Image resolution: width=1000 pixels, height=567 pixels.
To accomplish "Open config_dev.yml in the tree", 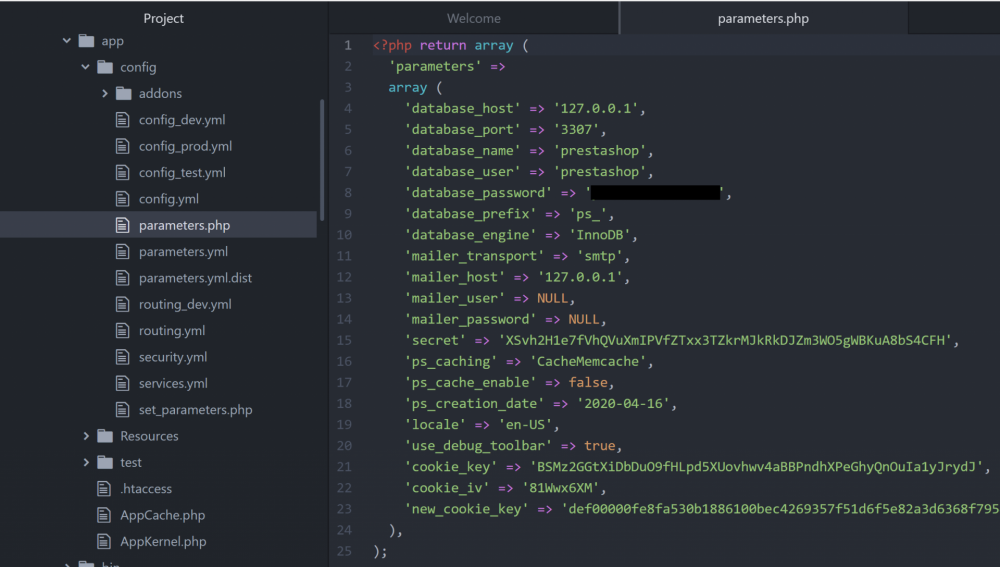I will point(182,120).
